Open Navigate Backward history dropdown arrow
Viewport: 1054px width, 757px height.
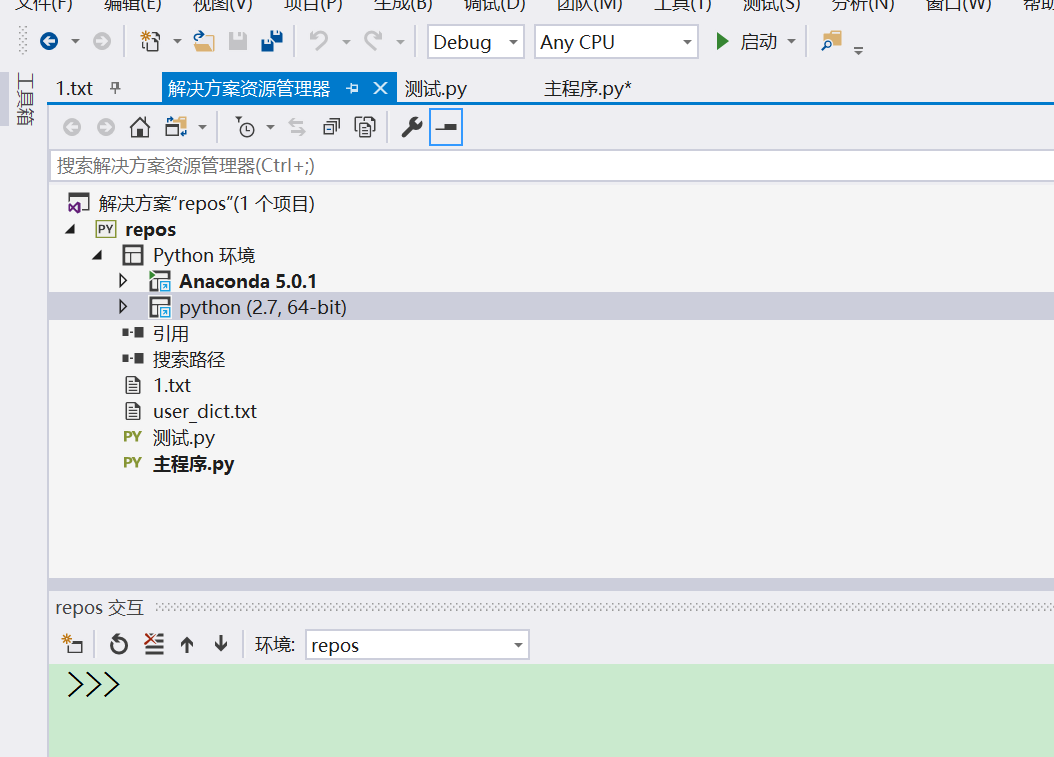point(75,42)
